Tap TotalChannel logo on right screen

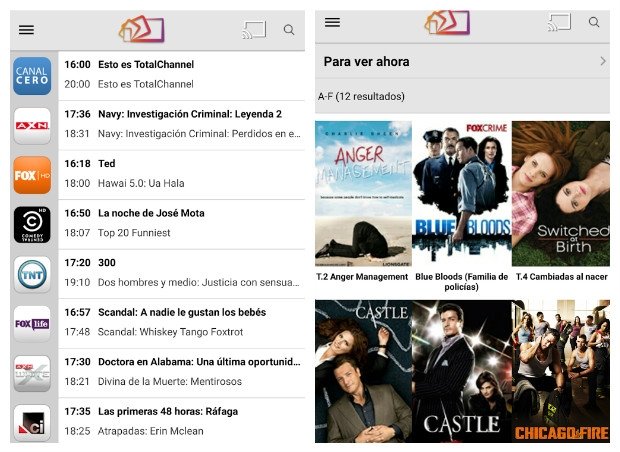coord(447,22)
